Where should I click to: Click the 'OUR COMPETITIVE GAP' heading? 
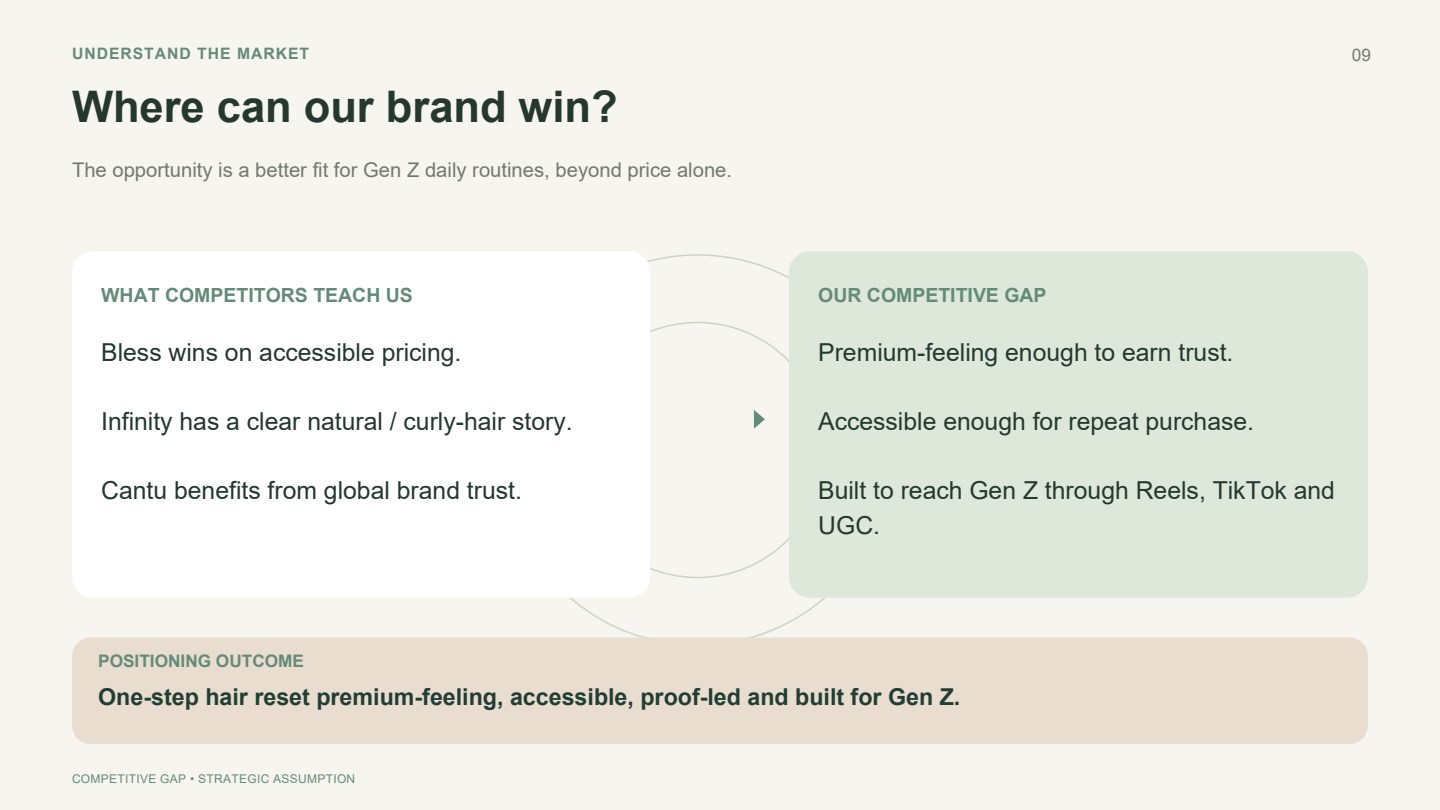pyautogui.click(x=932, y=295)
